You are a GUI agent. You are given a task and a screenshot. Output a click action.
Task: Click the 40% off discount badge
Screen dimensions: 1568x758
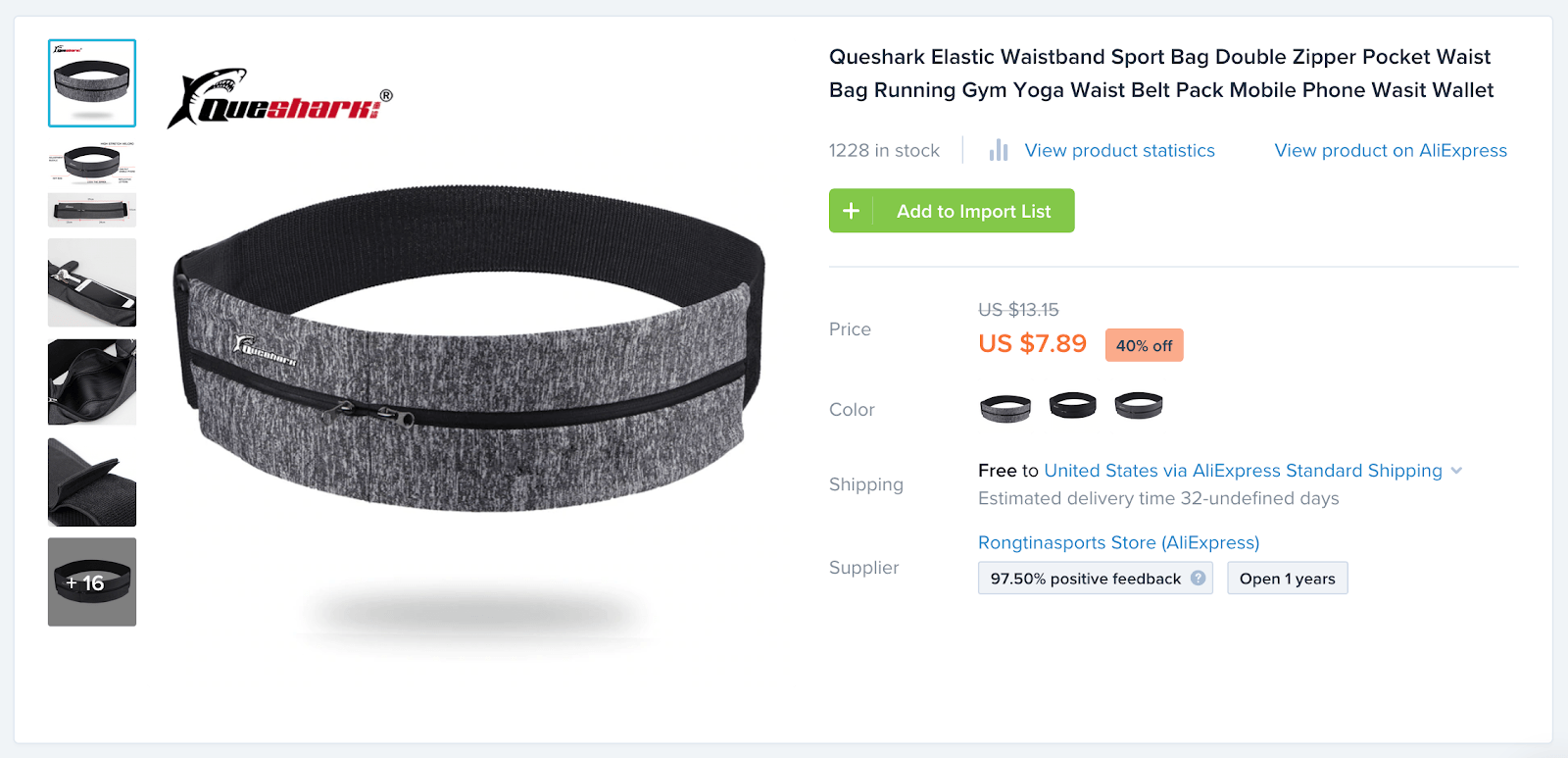1144,345
